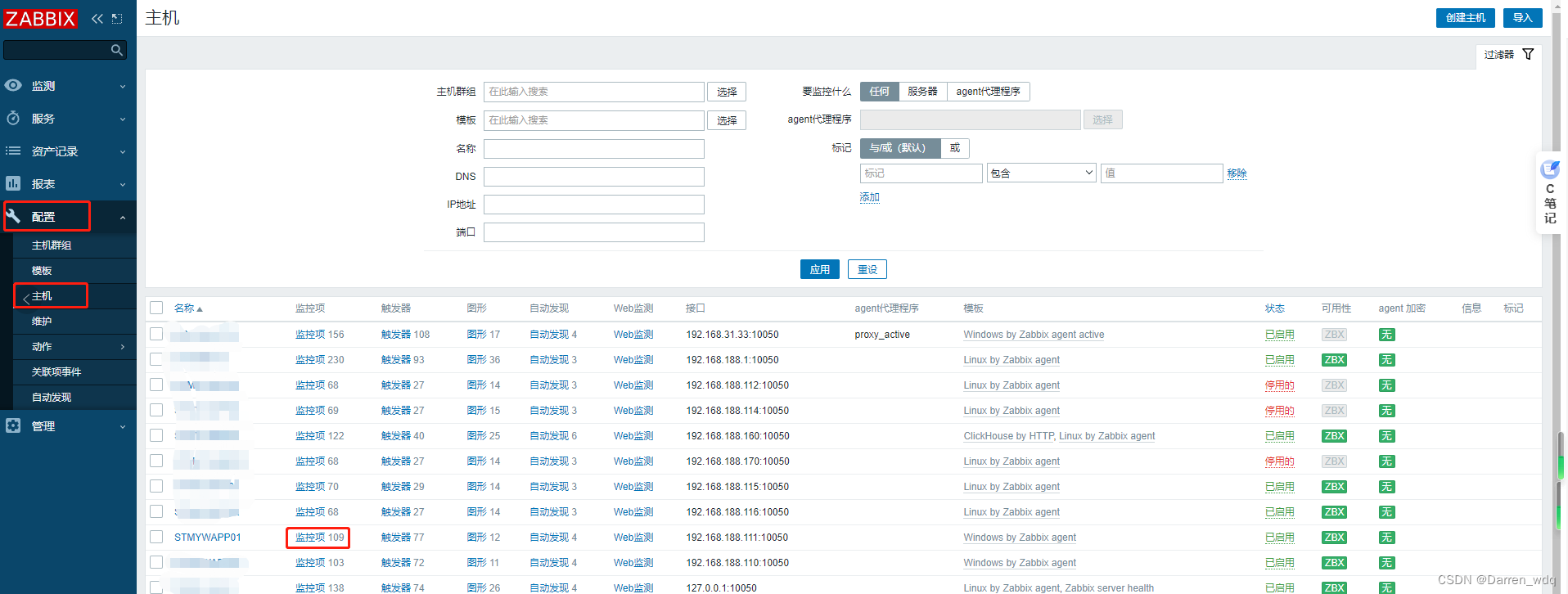
Task: Click the search magnifier icon in the sidebar
Action: pos(117,51)
